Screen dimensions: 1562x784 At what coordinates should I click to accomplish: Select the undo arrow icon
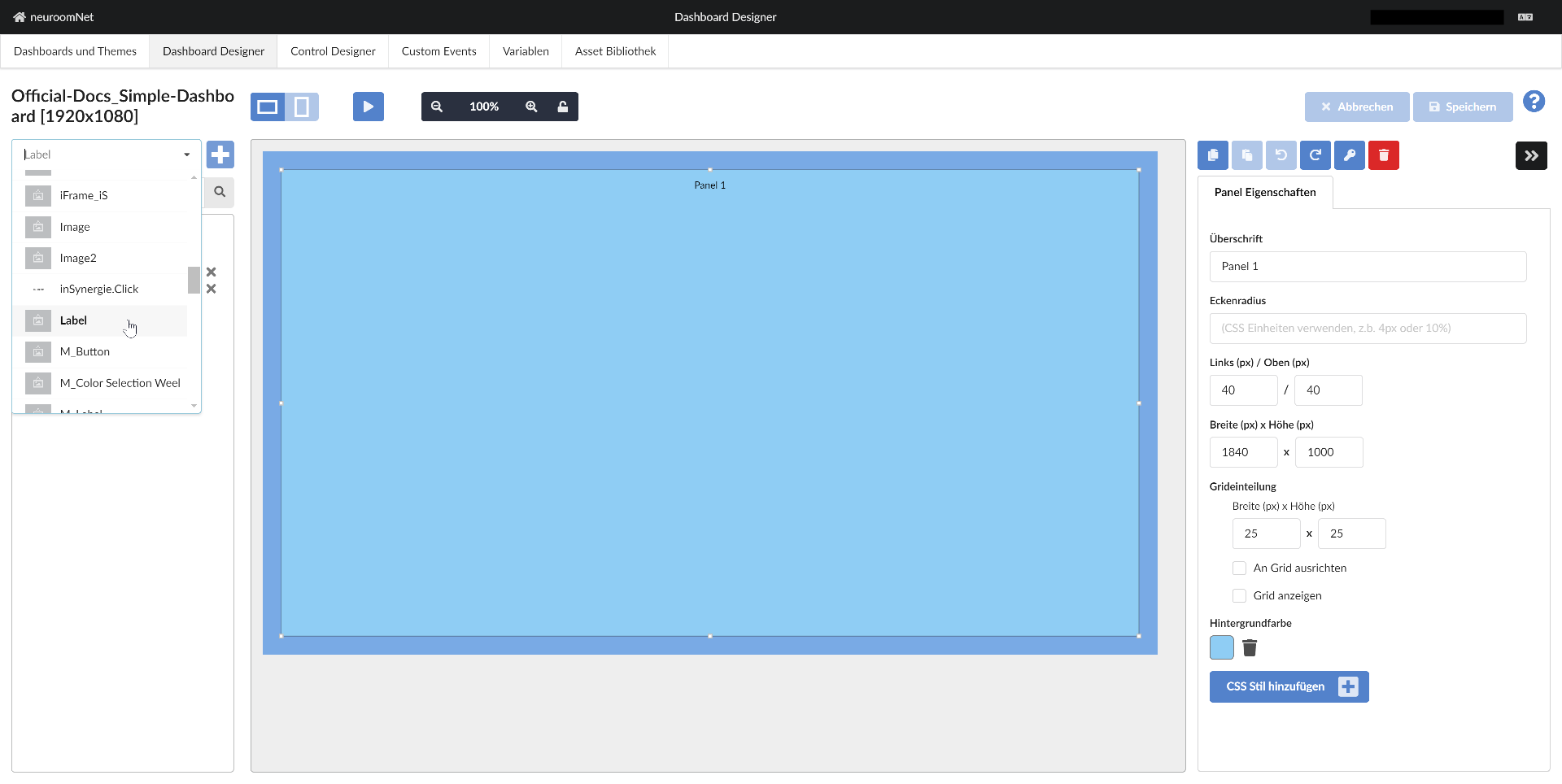click(x=1281, y=155)
